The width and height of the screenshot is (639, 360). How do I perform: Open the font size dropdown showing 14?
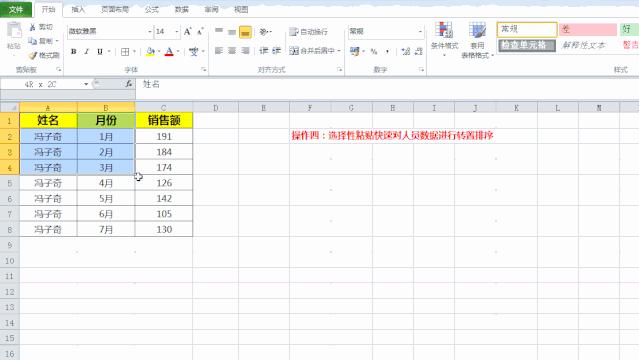176,31
